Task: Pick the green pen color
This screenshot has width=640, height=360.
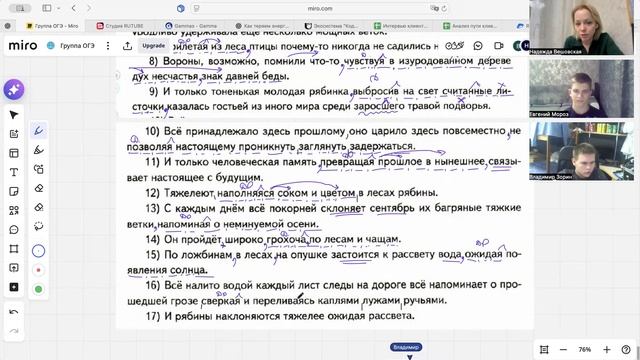Action: (38, 289)
